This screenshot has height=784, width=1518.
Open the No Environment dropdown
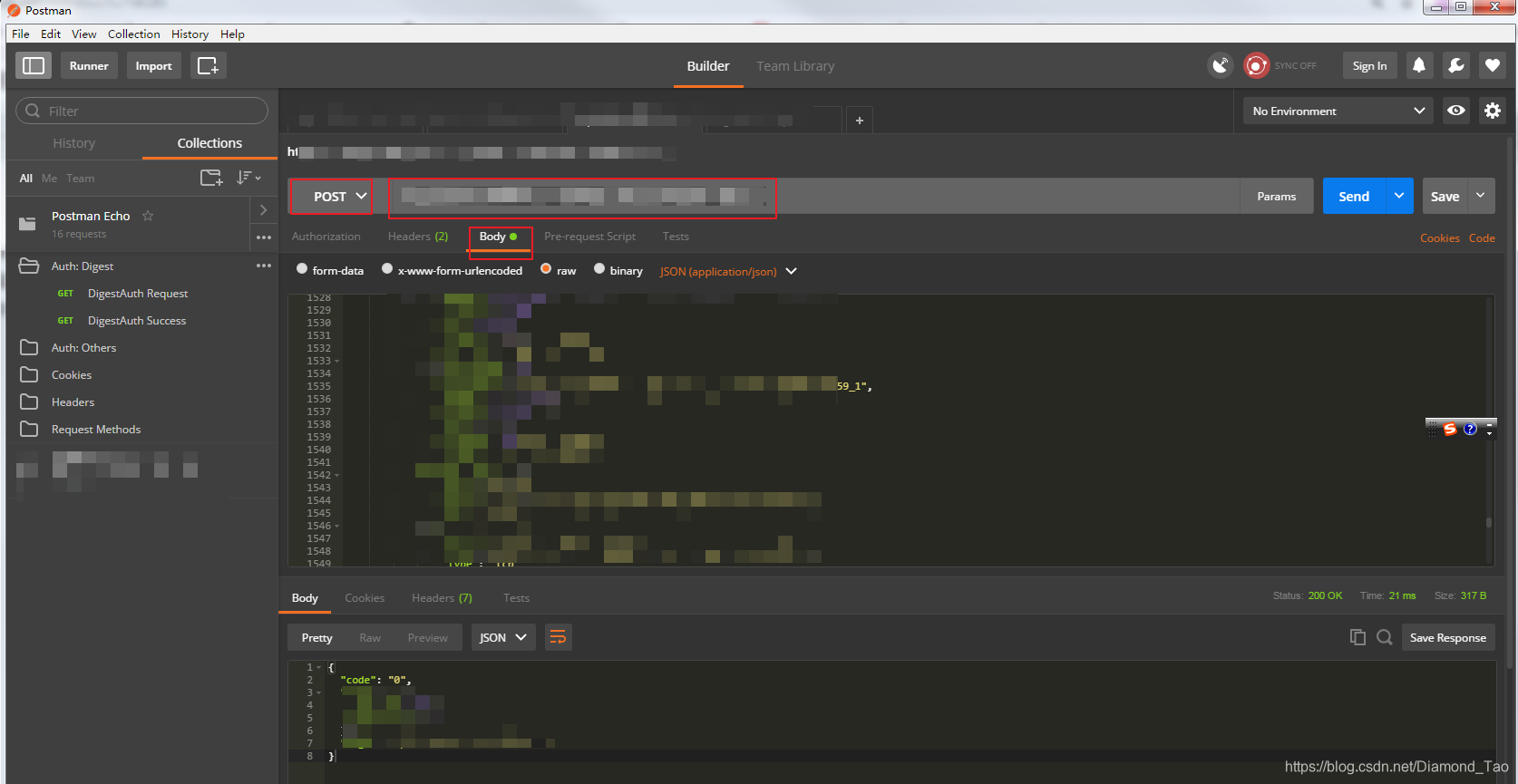(x=1338, y=111)
